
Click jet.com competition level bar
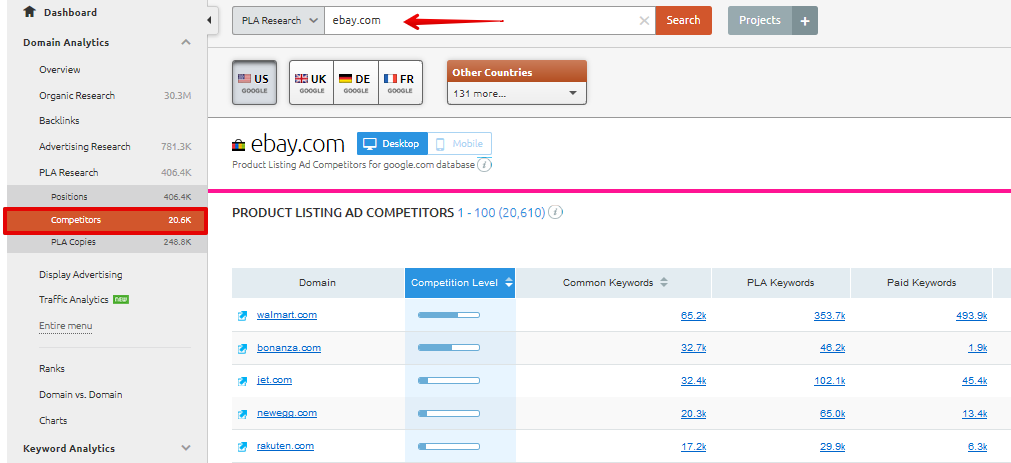[449, 381]
